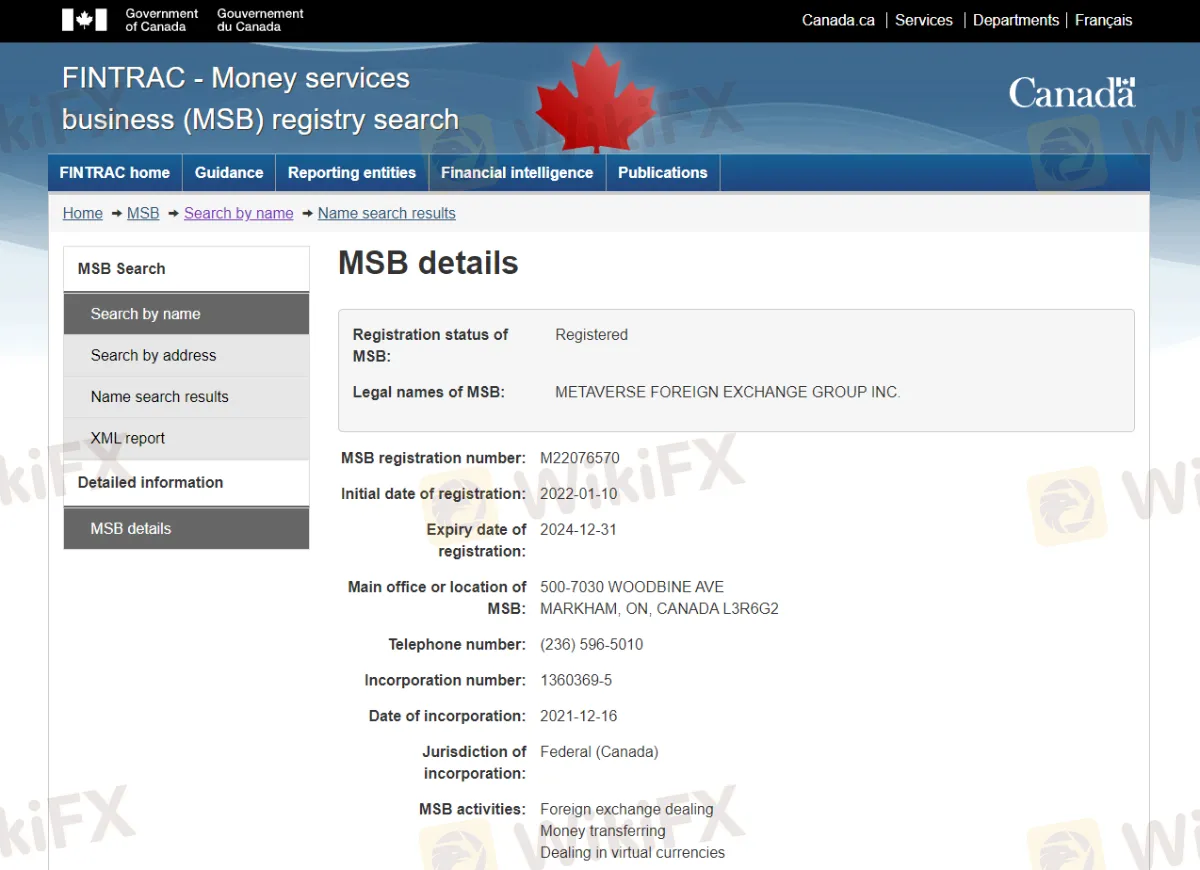
Task: Click registration number M22076570
Action: coord(580,458)
